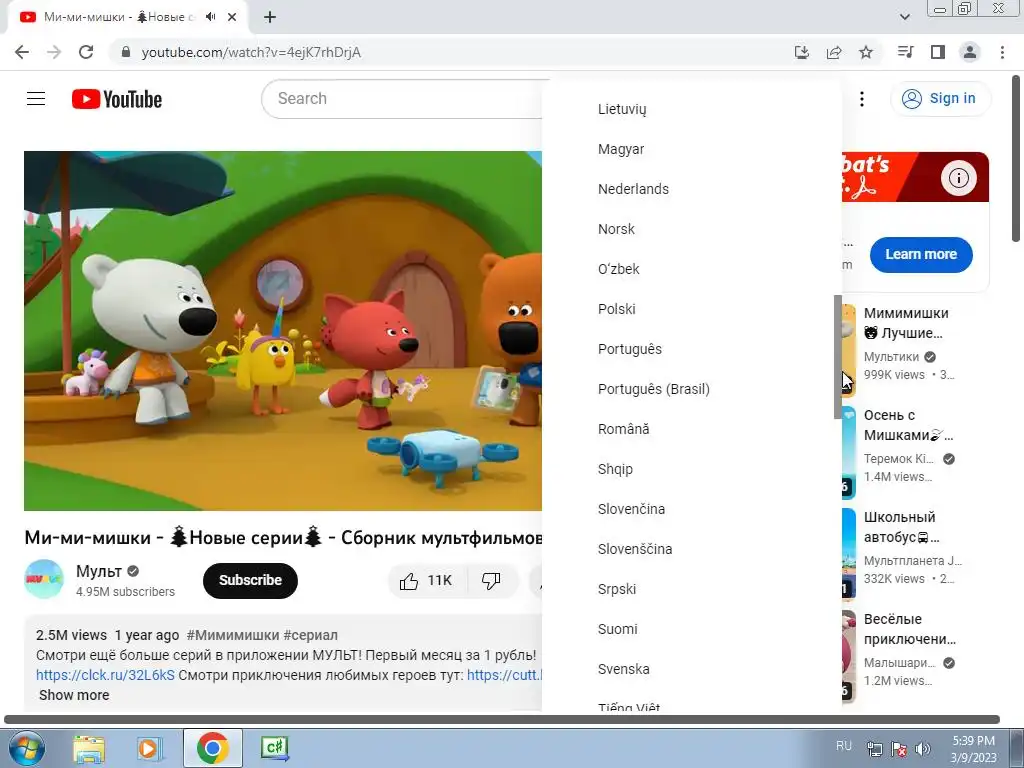Open the https://cutt. description link
This screenshot has height=768, width=1024.
[504, 675]
